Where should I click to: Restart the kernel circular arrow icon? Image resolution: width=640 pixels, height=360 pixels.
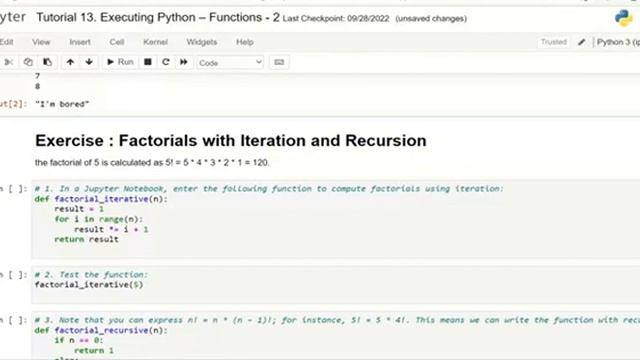[166, 62]
